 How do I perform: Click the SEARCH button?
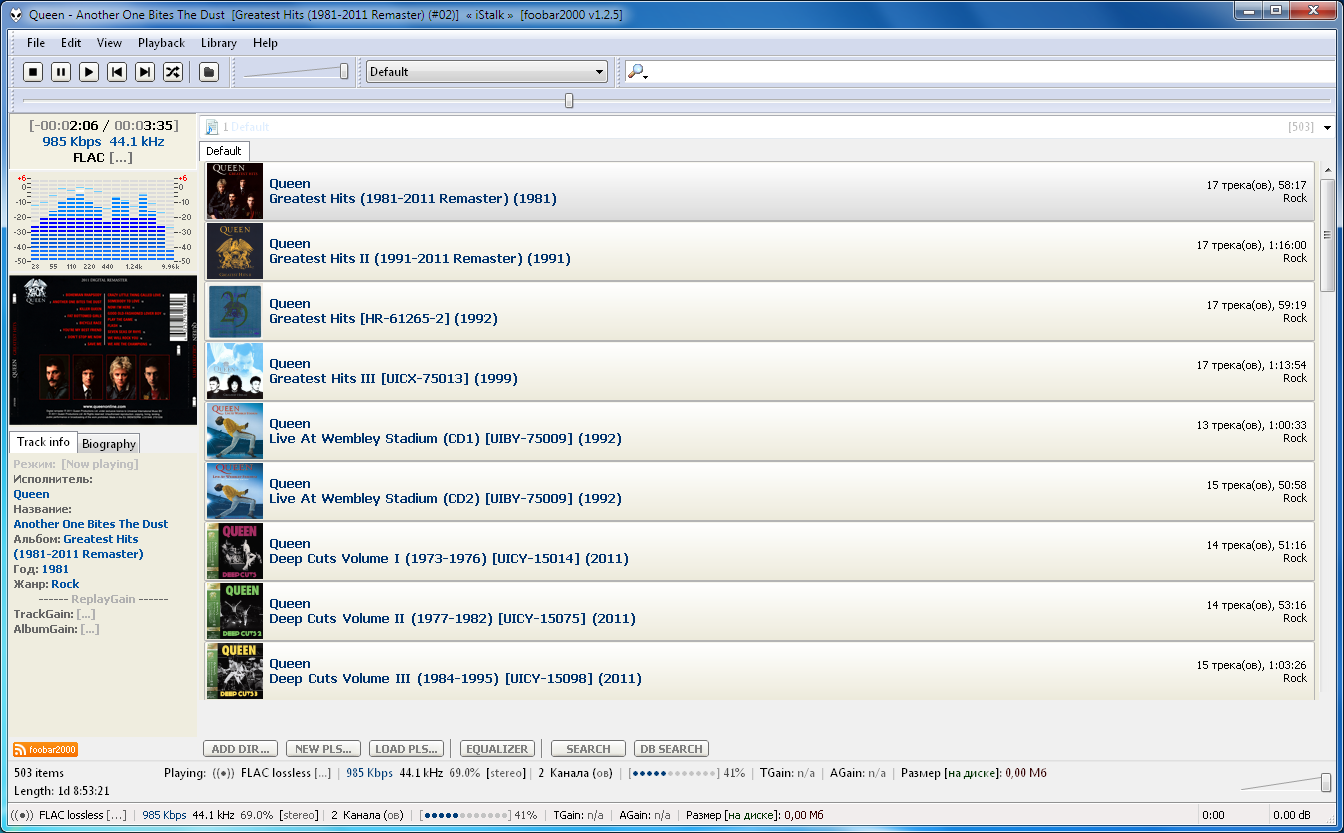point(588,749)
